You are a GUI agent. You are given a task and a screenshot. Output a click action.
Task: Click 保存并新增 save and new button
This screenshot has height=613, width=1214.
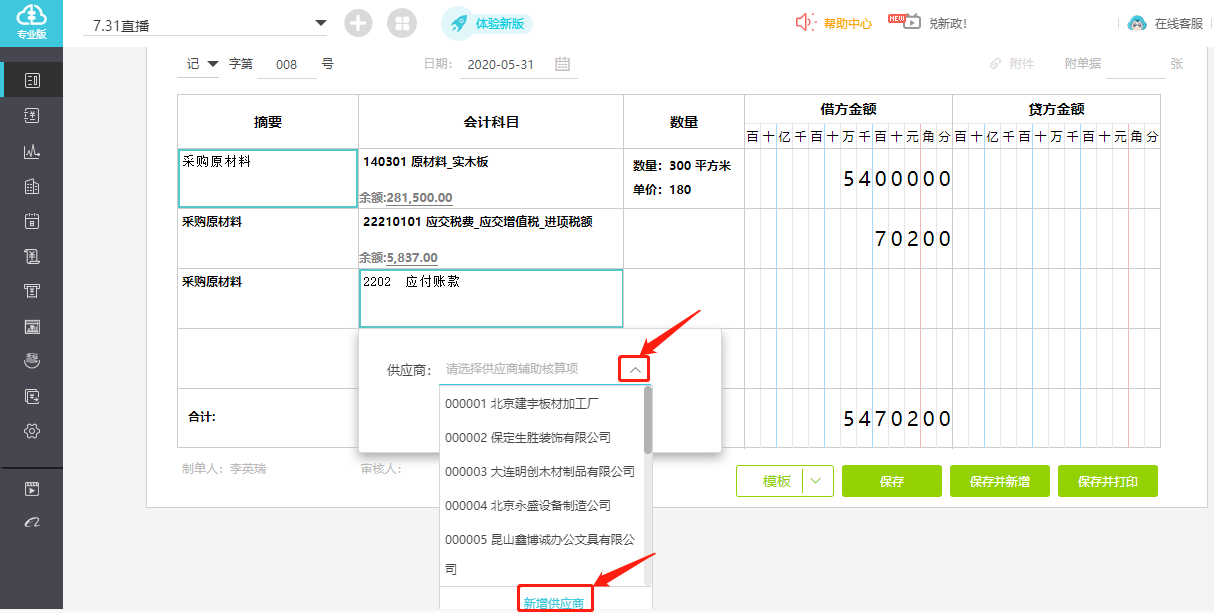pyautogui.click(x=1000, y=481)
